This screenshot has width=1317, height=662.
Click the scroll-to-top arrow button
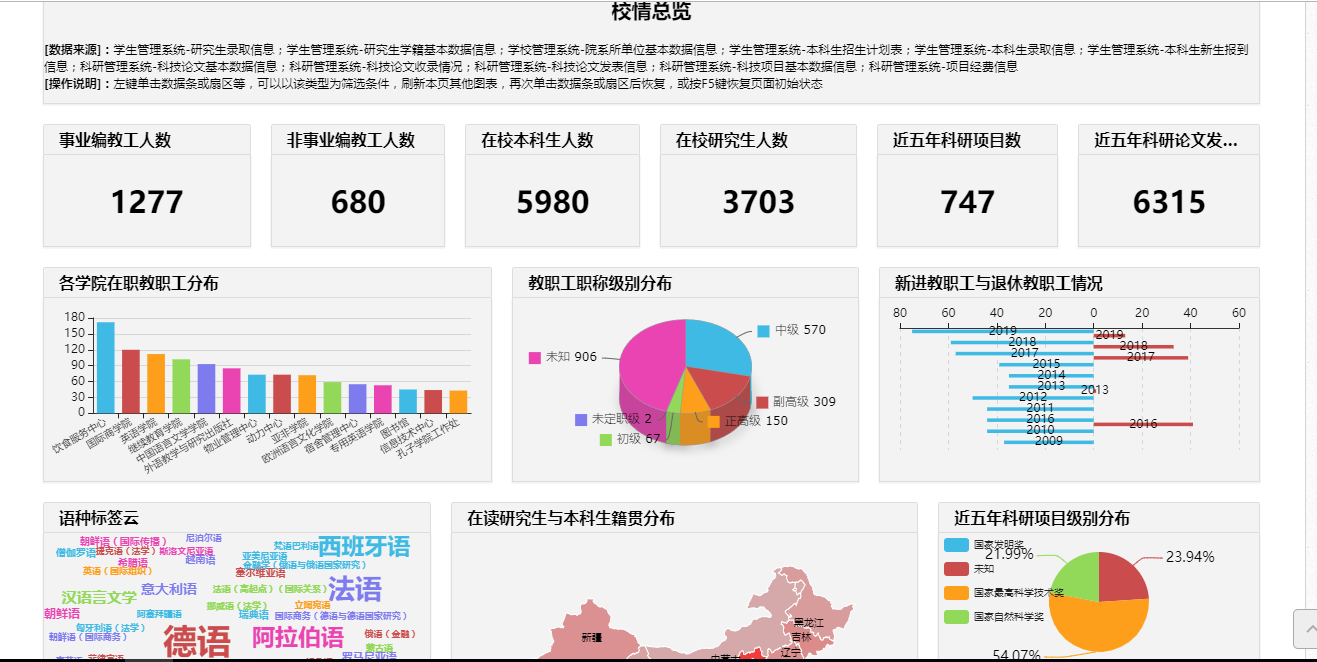[1304, 629]
